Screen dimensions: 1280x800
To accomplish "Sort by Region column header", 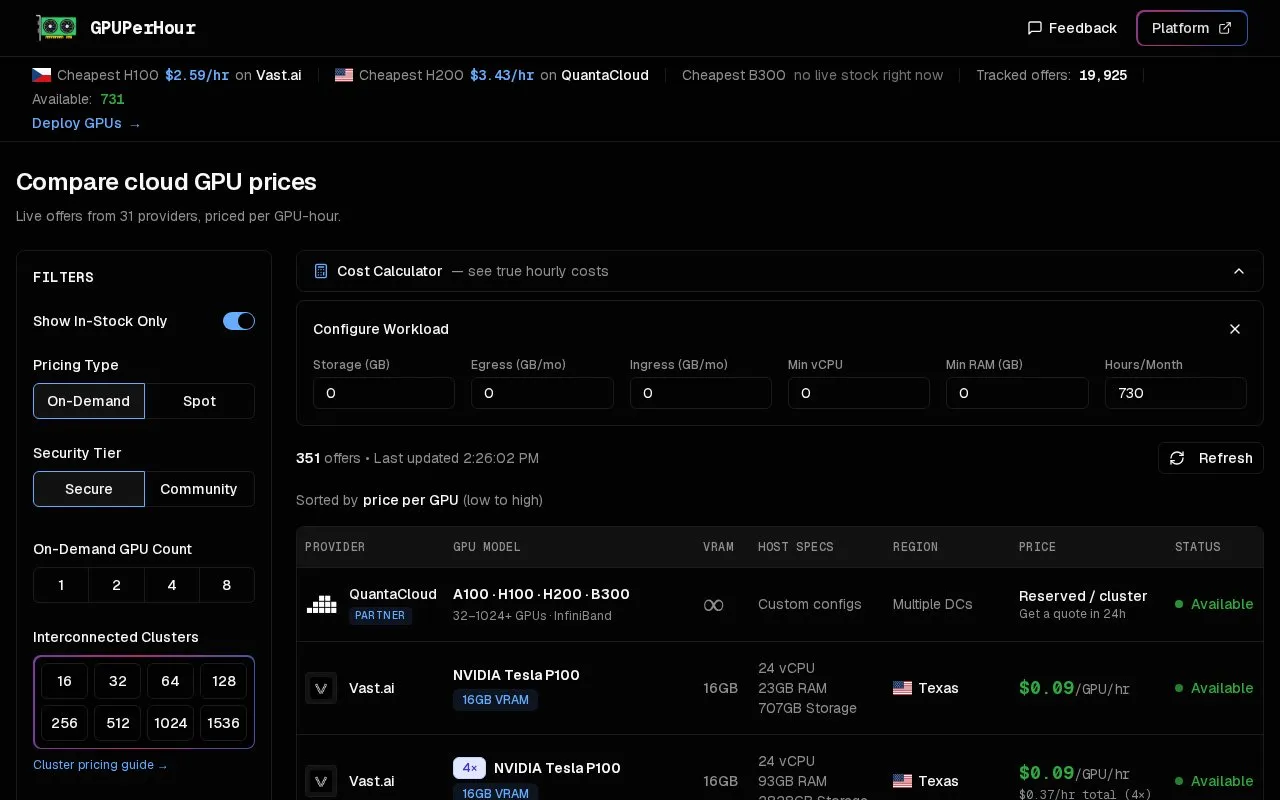I will (x=915, y=547).
